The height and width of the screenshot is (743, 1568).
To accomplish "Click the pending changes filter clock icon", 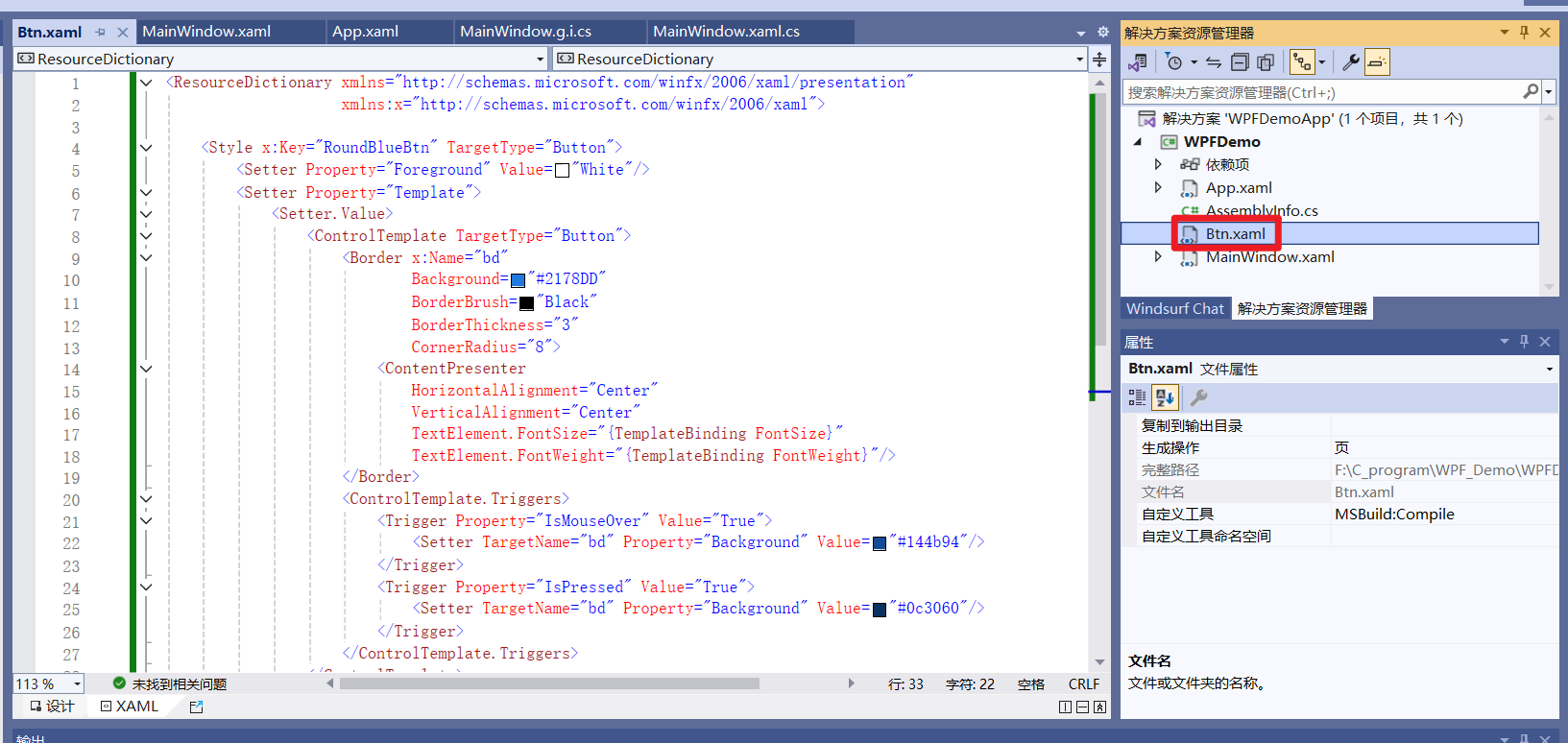I will click(x=1173, y=62).
